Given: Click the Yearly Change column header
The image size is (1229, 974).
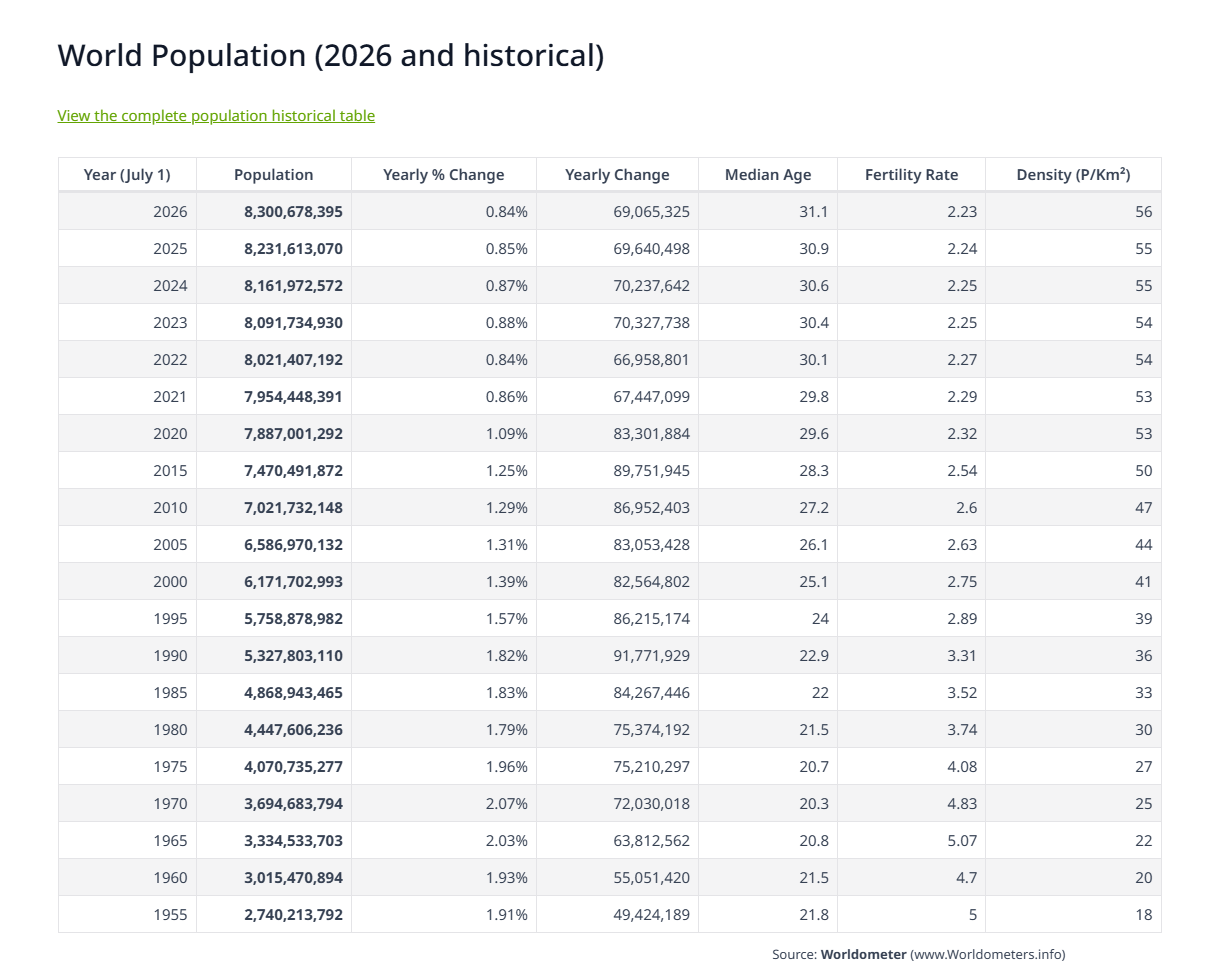Looking at the screenshot, I should pos(617,174).
